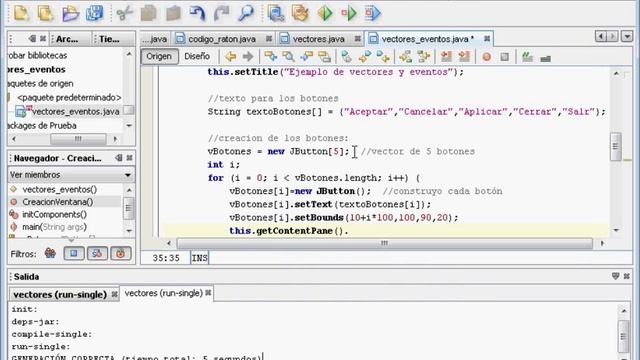The height and width of the screenshot is (360, 640).
Task: Select CreacionVentana() in the navigator
Action: pyautogui.click(x=58, y=202)
